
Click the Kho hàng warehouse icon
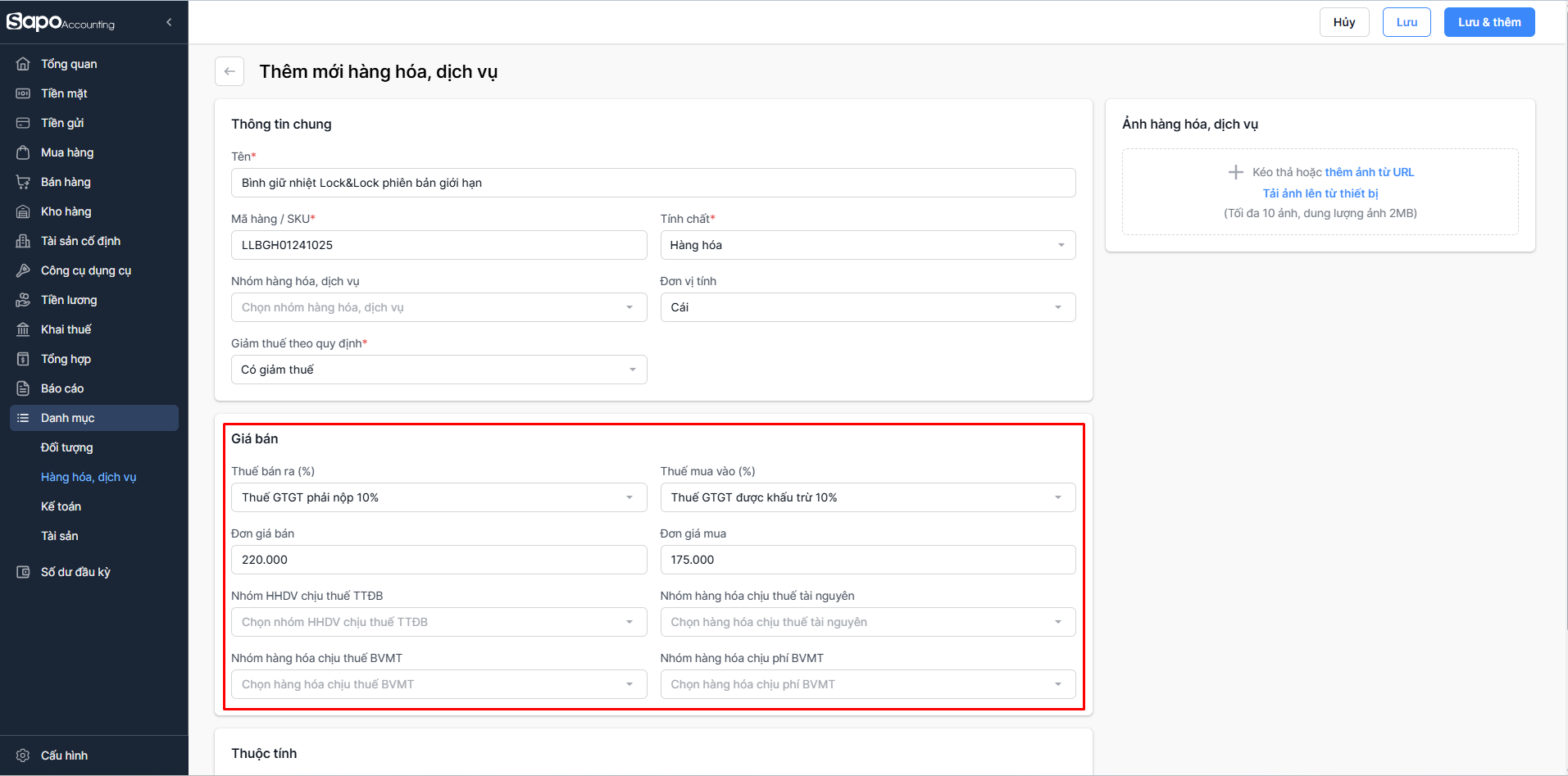click(23, 211)
